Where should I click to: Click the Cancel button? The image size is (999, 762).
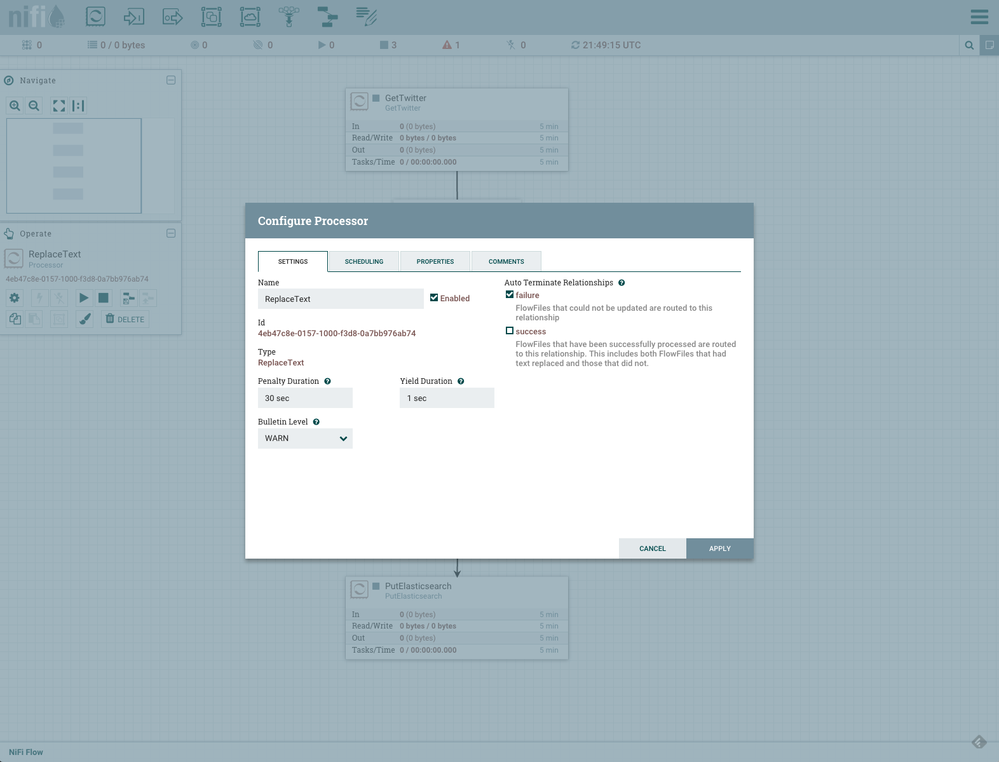click(x=652, y=549)
